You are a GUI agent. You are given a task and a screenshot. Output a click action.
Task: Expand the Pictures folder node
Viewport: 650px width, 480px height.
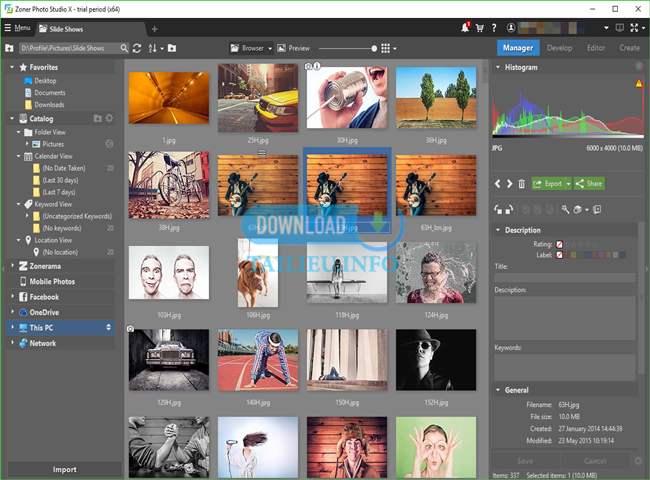point(27,144)
